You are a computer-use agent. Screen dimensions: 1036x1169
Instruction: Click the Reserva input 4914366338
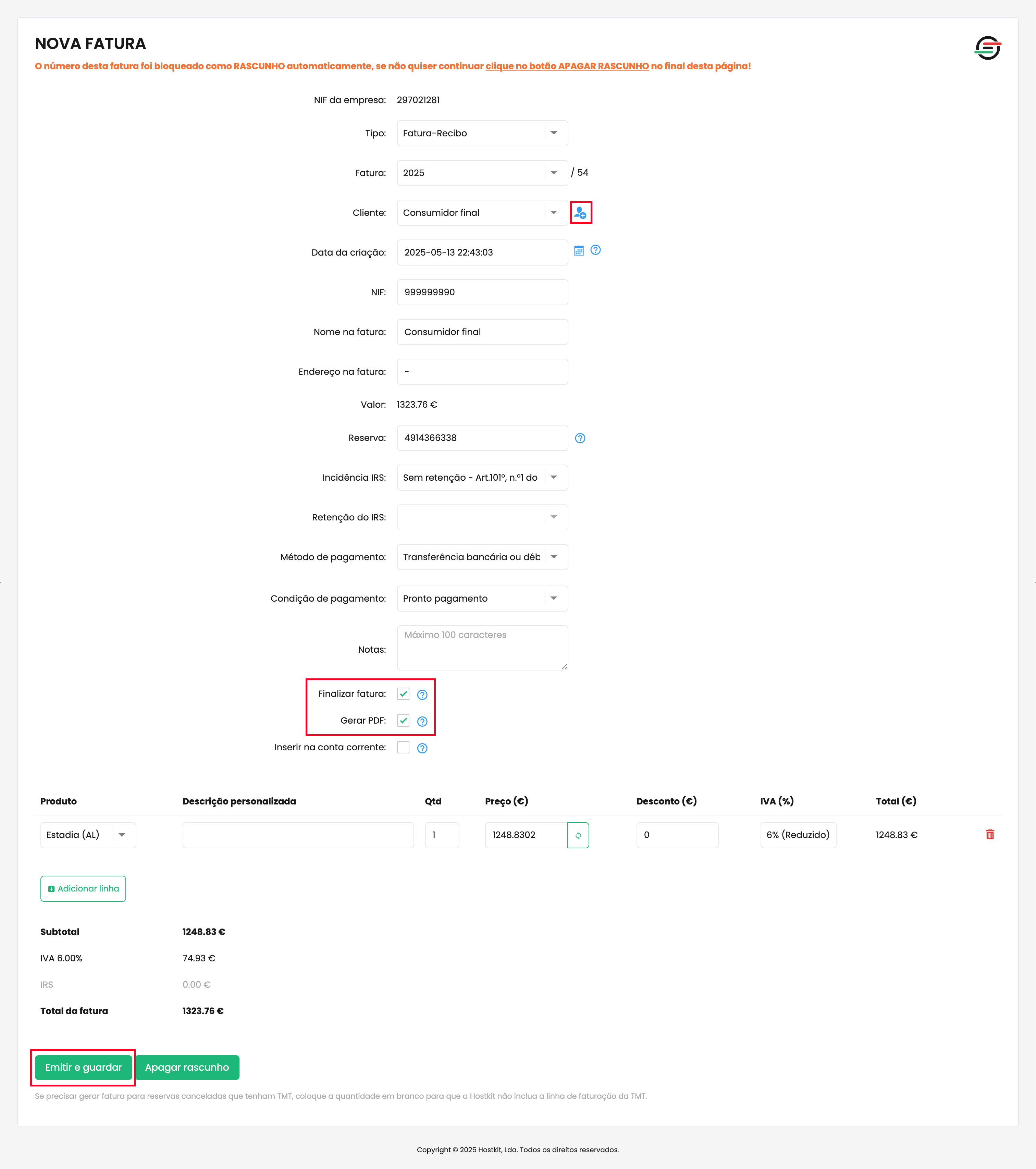[482, 438]
